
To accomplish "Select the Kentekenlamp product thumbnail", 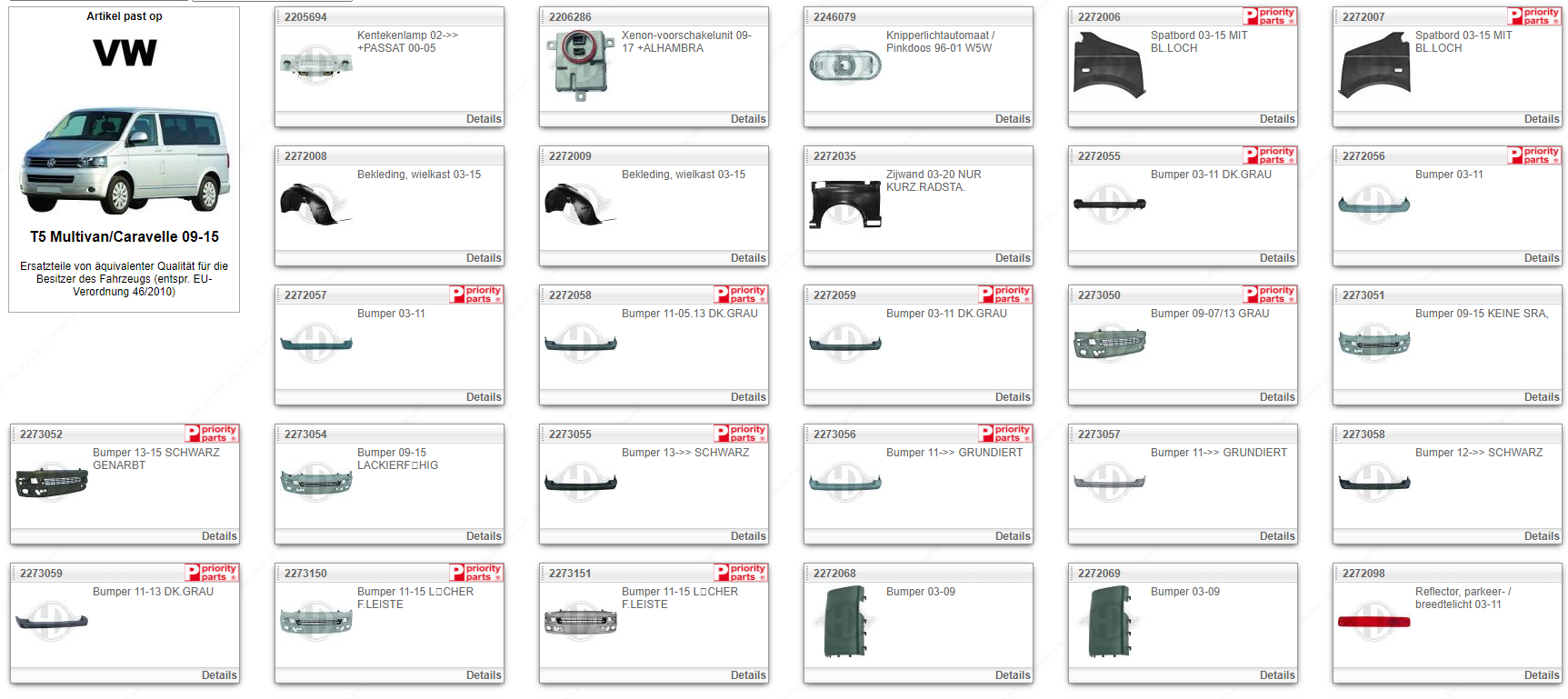I will coord(316,65).
